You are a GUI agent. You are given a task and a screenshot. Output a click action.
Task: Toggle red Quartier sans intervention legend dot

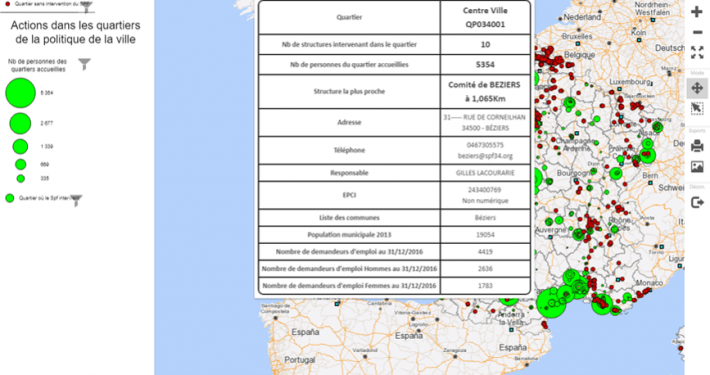[x=8, y=4]
